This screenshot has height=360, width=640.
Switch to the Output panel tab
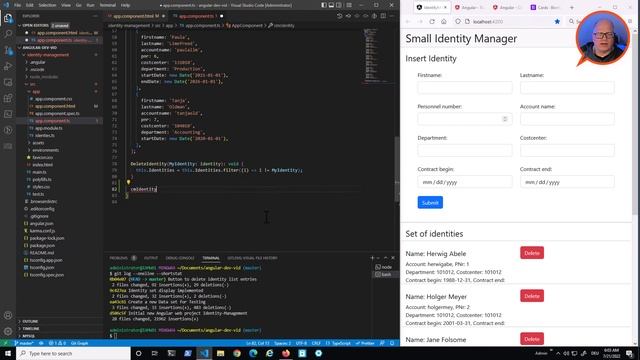(151, 258)
